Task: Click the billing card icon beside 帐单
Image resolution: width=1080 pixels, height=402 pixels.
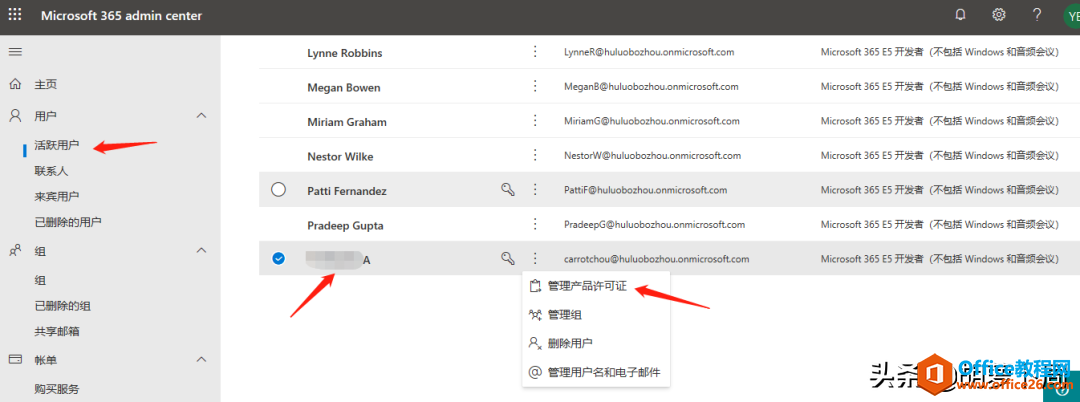Action: pos(15,359)
